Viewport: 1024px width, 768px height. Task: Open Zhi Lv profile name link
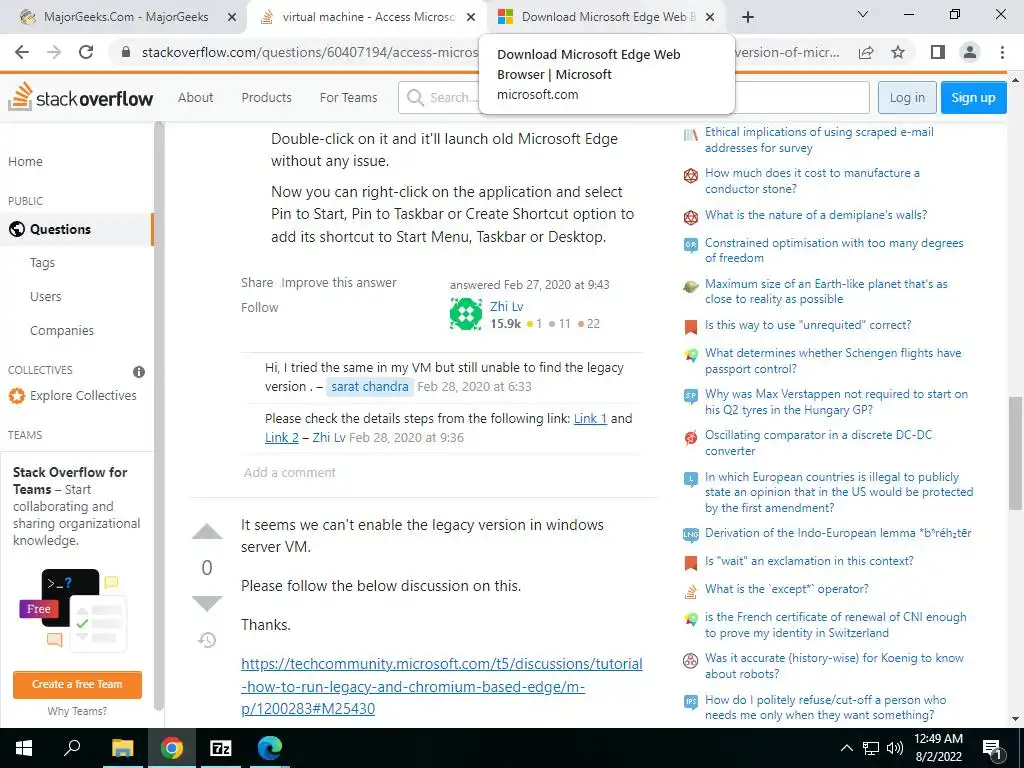(x=507, y=306)
